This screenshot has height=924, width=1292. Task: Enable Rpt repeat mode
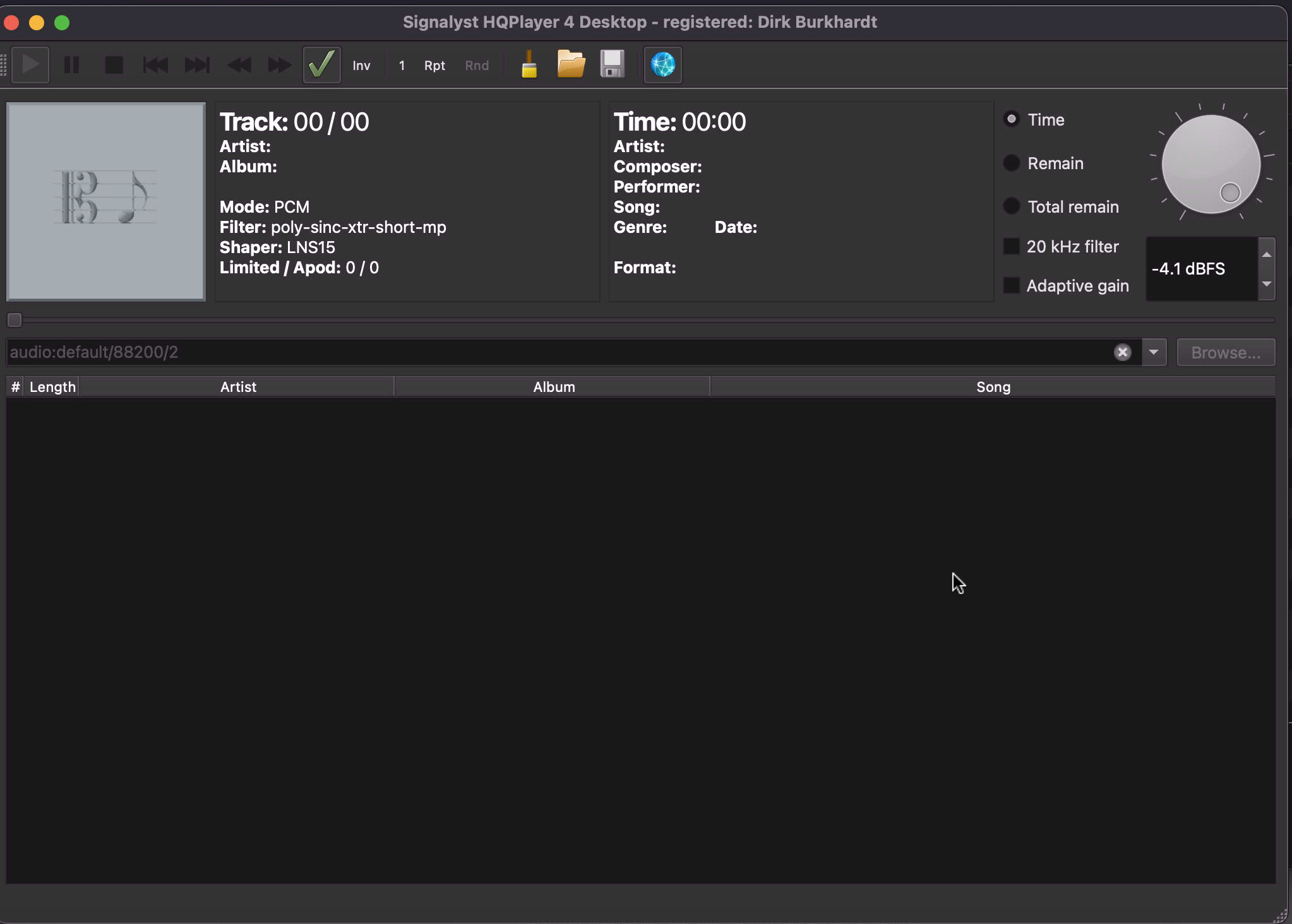pyautogui.click(x=434, y=66)
